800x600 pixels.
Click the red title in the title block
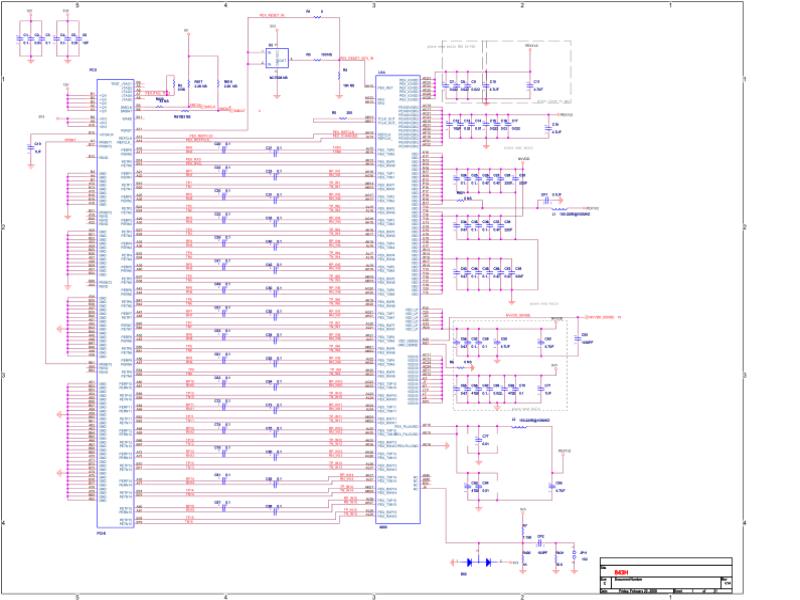click(621, 572)
